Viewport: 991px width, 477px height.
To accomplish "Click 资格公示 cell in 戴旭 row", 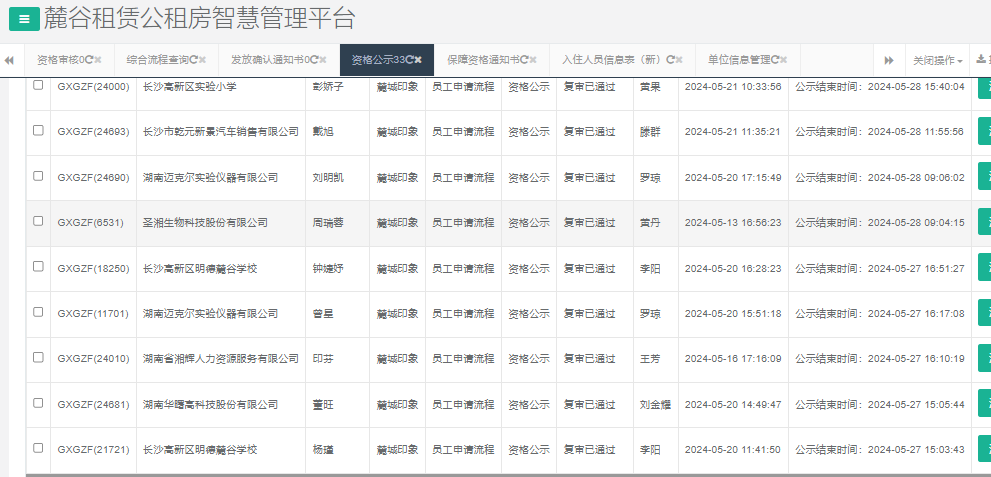I will 529,131.
